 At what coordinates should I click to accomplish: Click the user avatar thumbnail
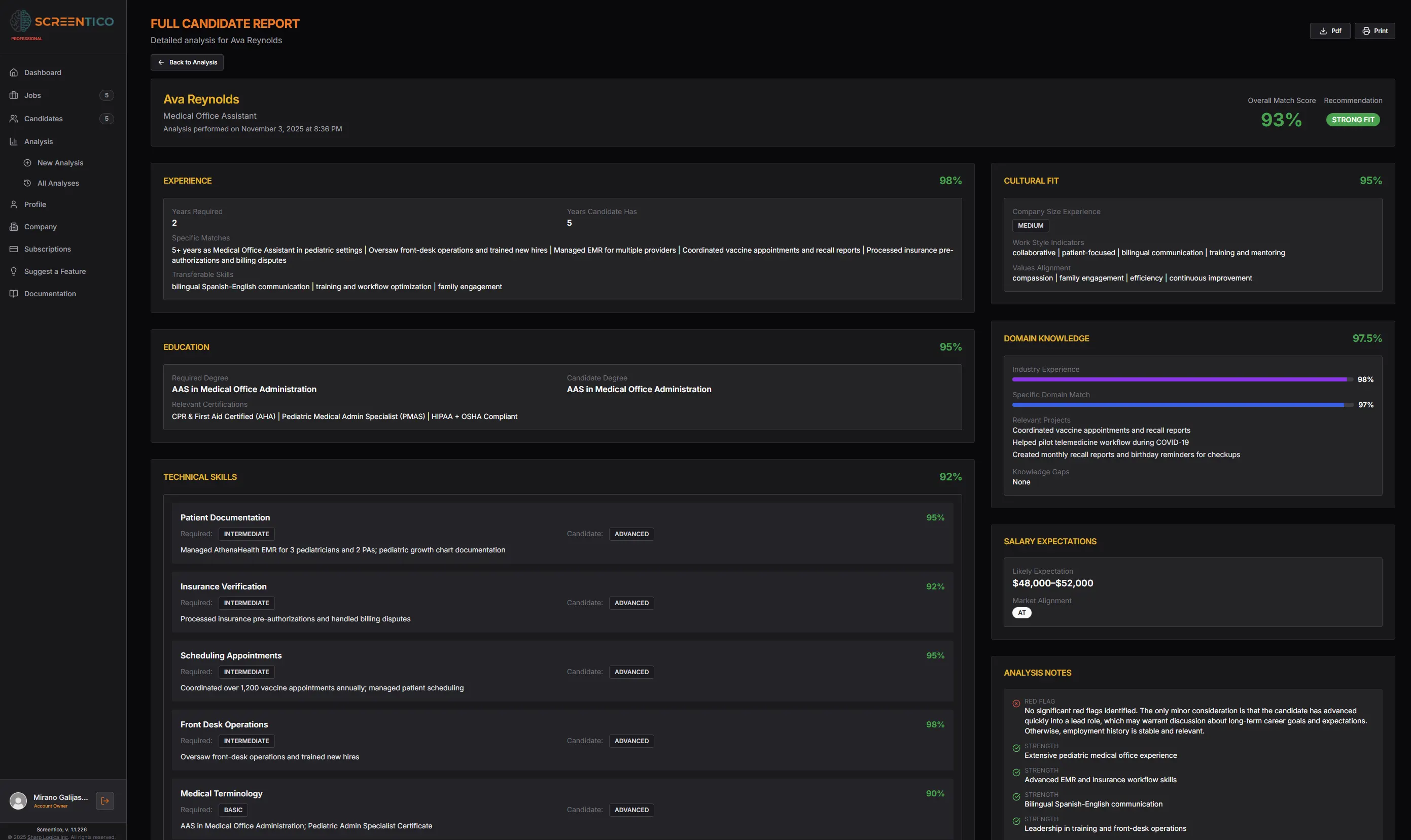[x=18, y=800]
